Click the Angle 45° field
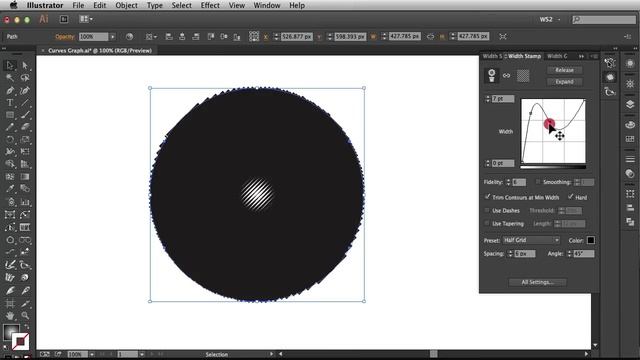 584,253
